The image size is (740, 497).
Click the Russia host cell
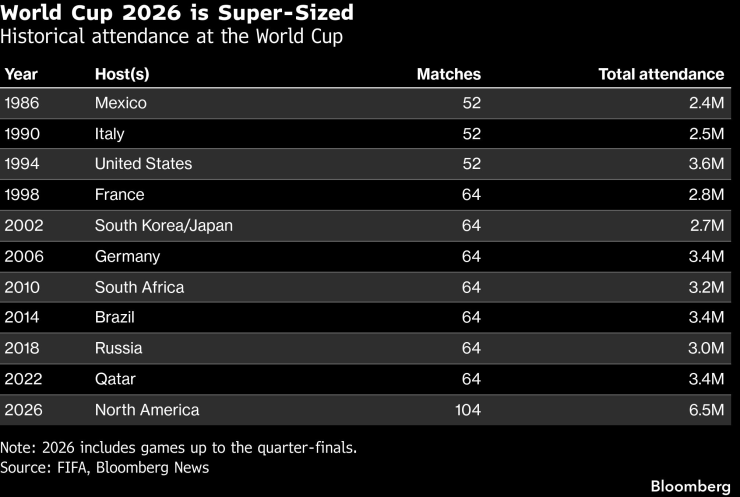coord(118,348)
